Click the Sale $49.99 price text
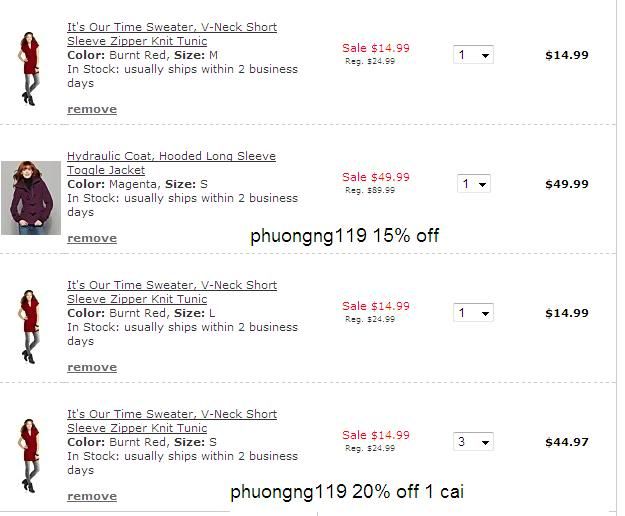 click(375, 177)
